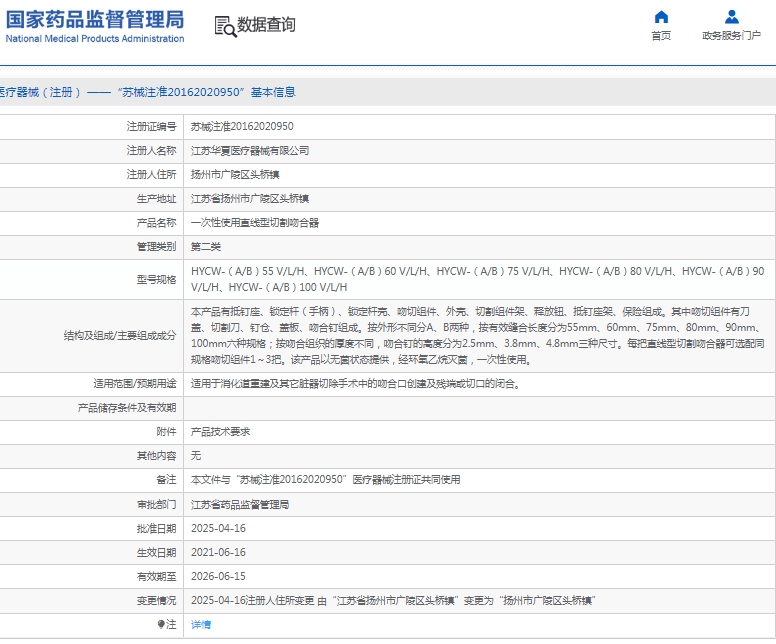The height and width of the screenshot is (644, 776).
Task: Click the 适用范围/预期用途 label
Action: [135, 384]
